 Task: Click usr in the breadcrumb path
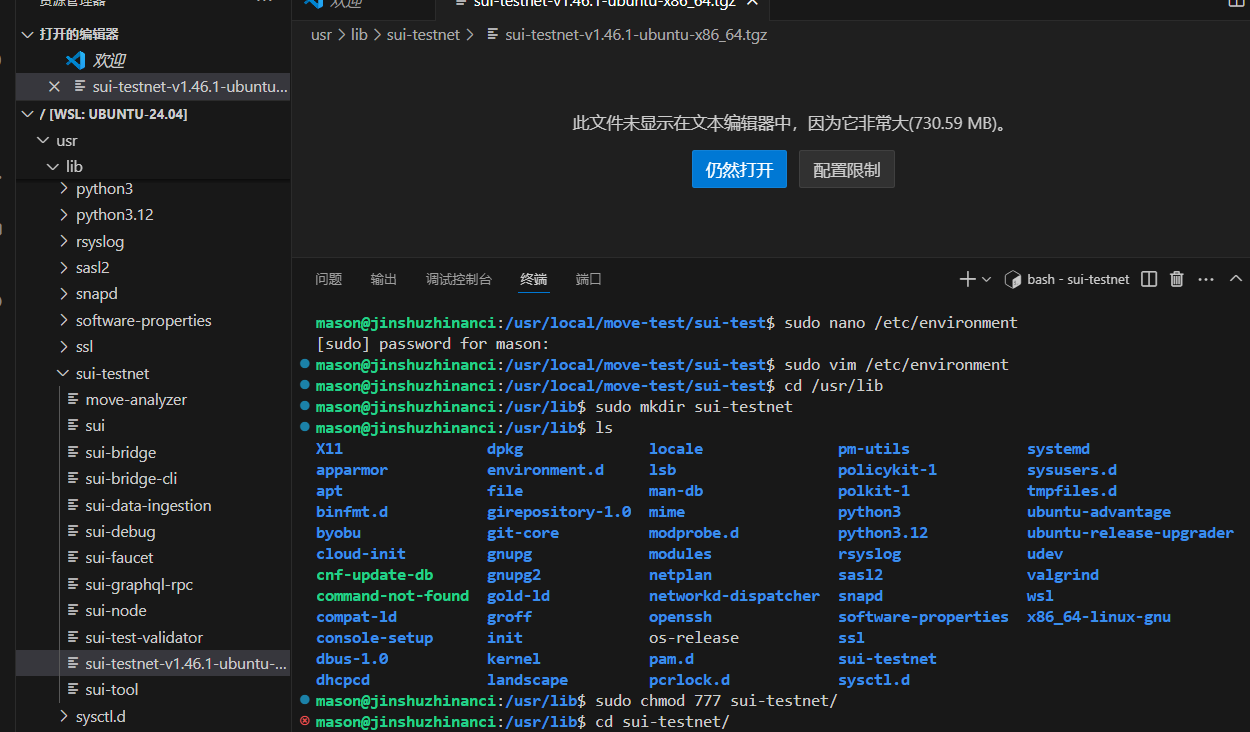321,34
